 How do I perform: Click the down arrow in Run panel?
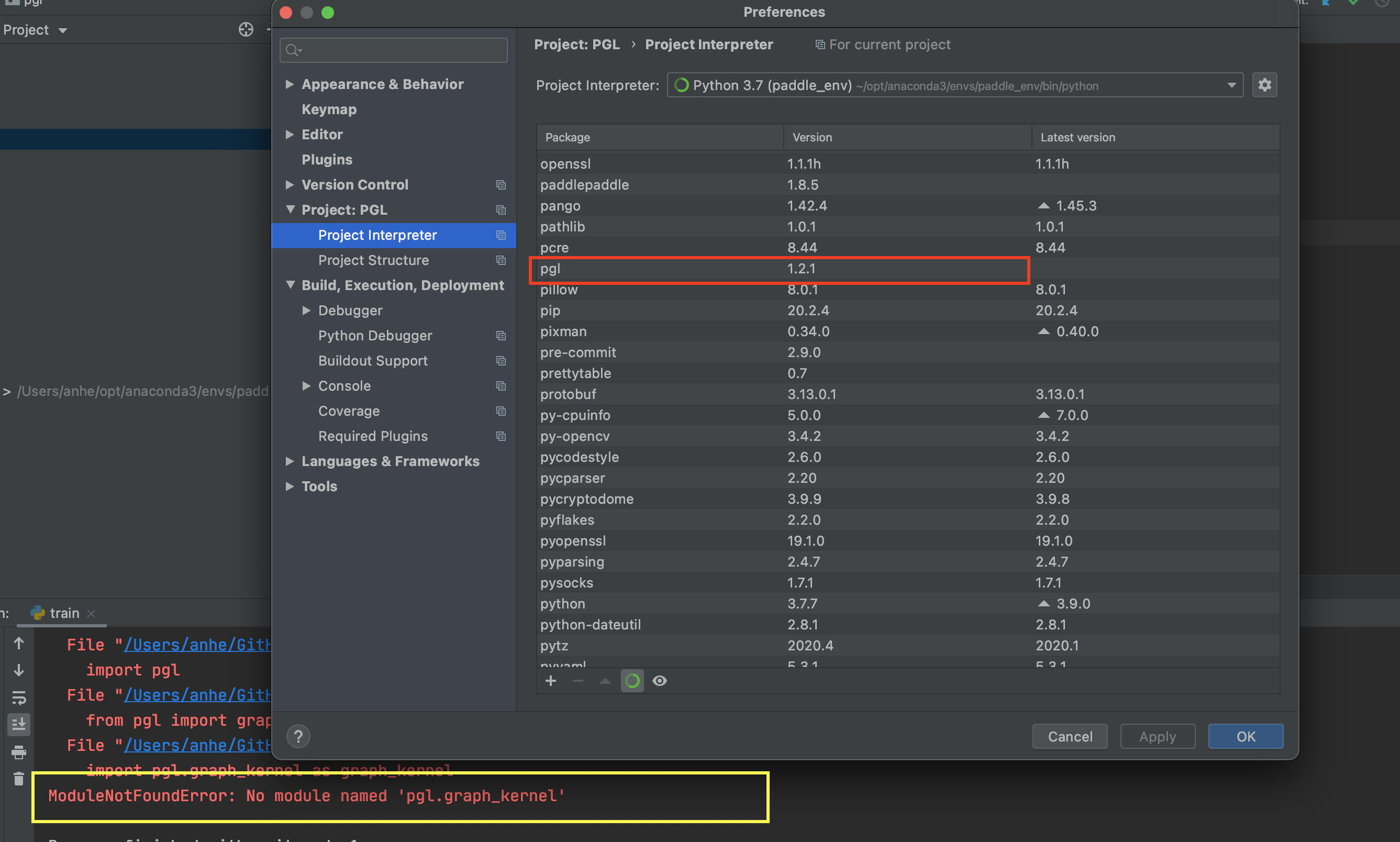pos(19,671)
